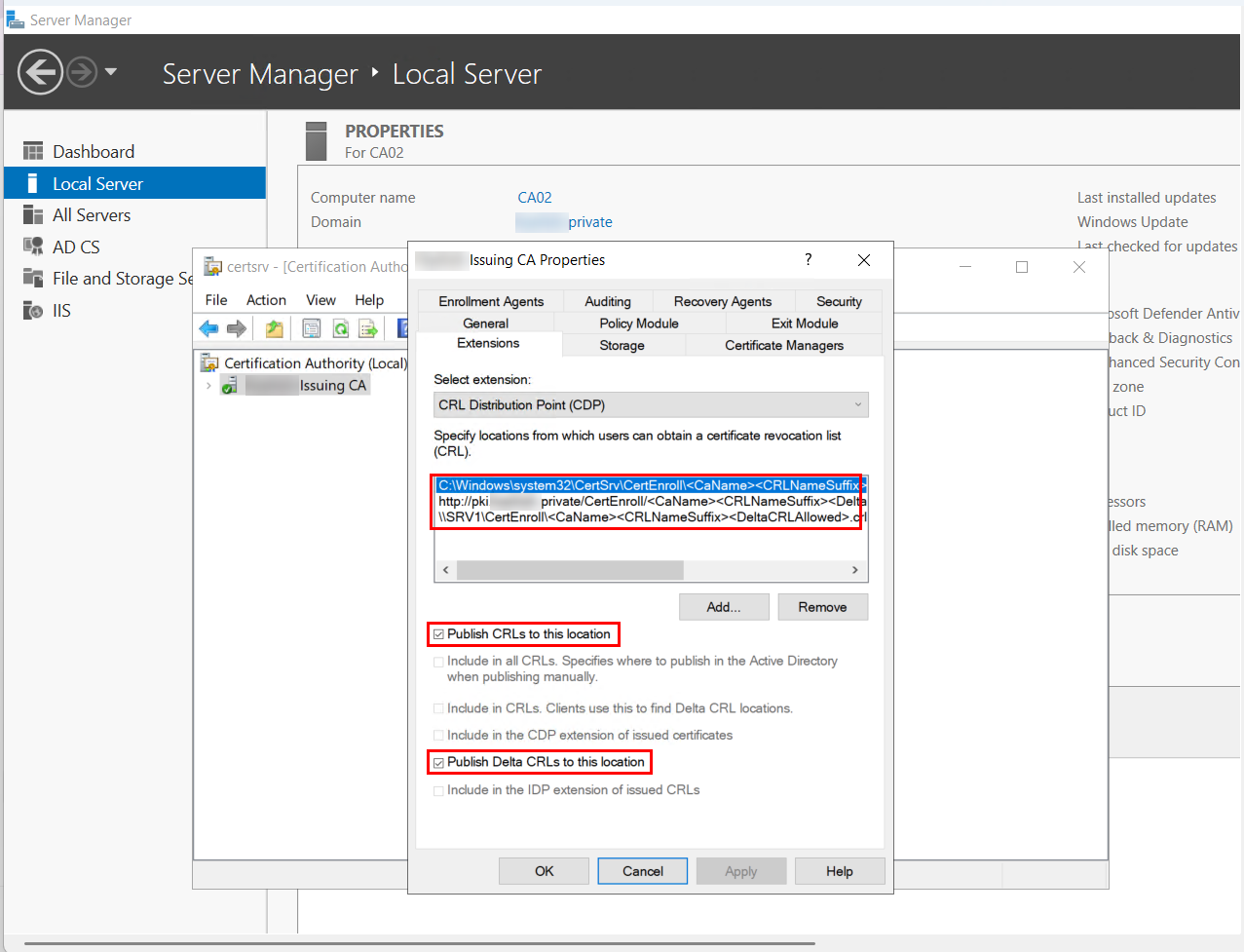Screen dimensions: 1244x952
Task: Click the CA02 computer name link
Action: click(535, 198)
